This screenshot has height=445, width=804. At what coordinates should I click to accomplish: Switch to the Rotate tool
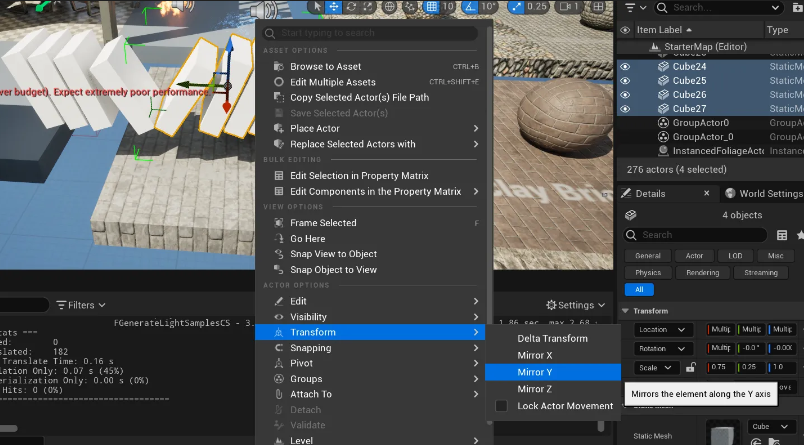point(351,7)
